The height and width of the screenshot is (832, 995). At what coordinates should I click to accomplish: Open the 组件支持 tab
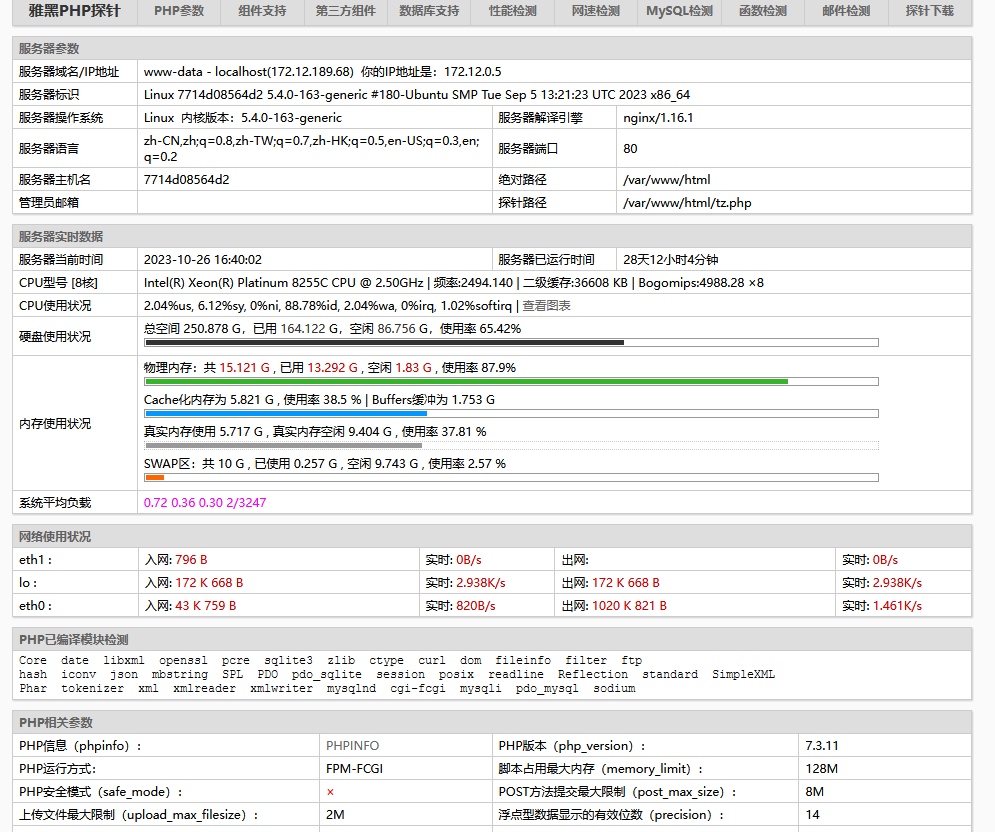[262, 11]
